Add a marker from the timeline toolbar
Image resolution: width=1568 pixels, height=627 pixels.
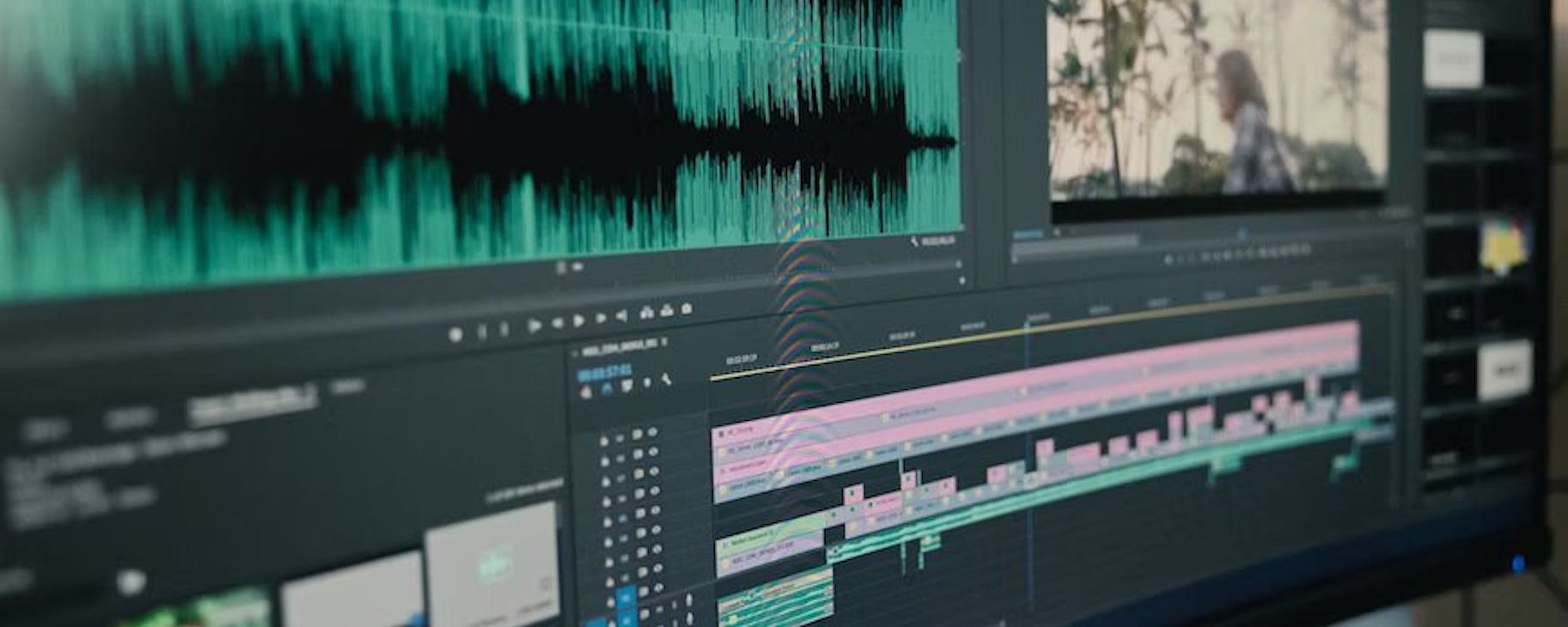[647, 381]
